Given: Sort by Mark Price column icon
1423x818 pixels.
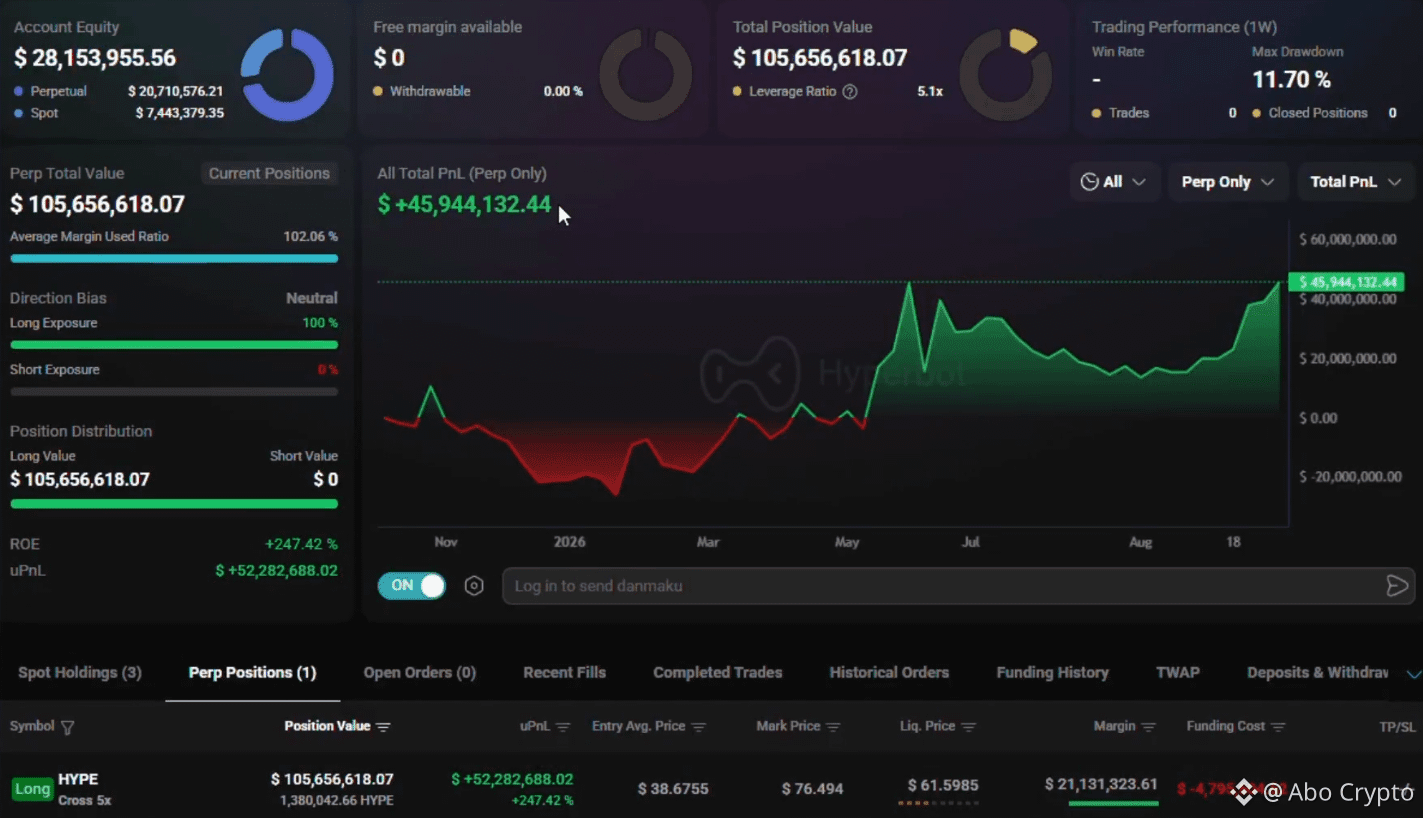Looking at the screenshot, I should (834, 727).
